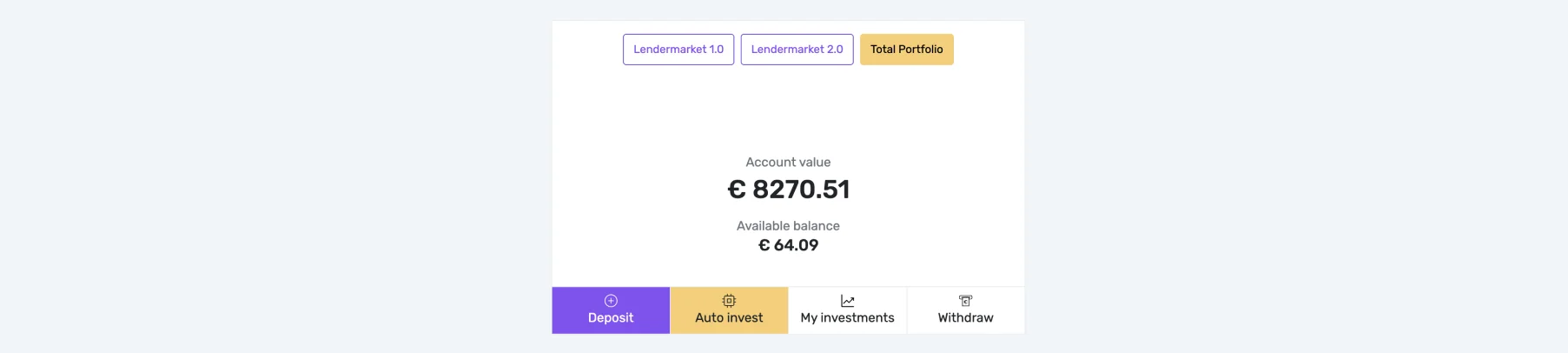Select the Total Portfolio tab

point(906,50)
